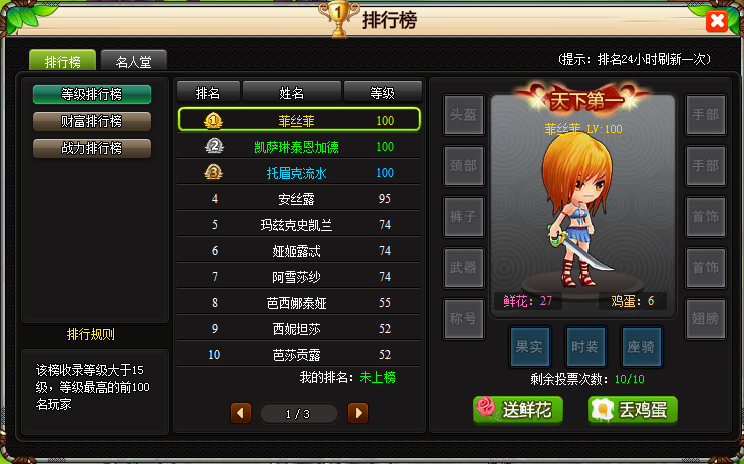Select the 称号 title slot
Image resolution: width=744 pixels, height=464 pixels.
(x=464, y=319)
